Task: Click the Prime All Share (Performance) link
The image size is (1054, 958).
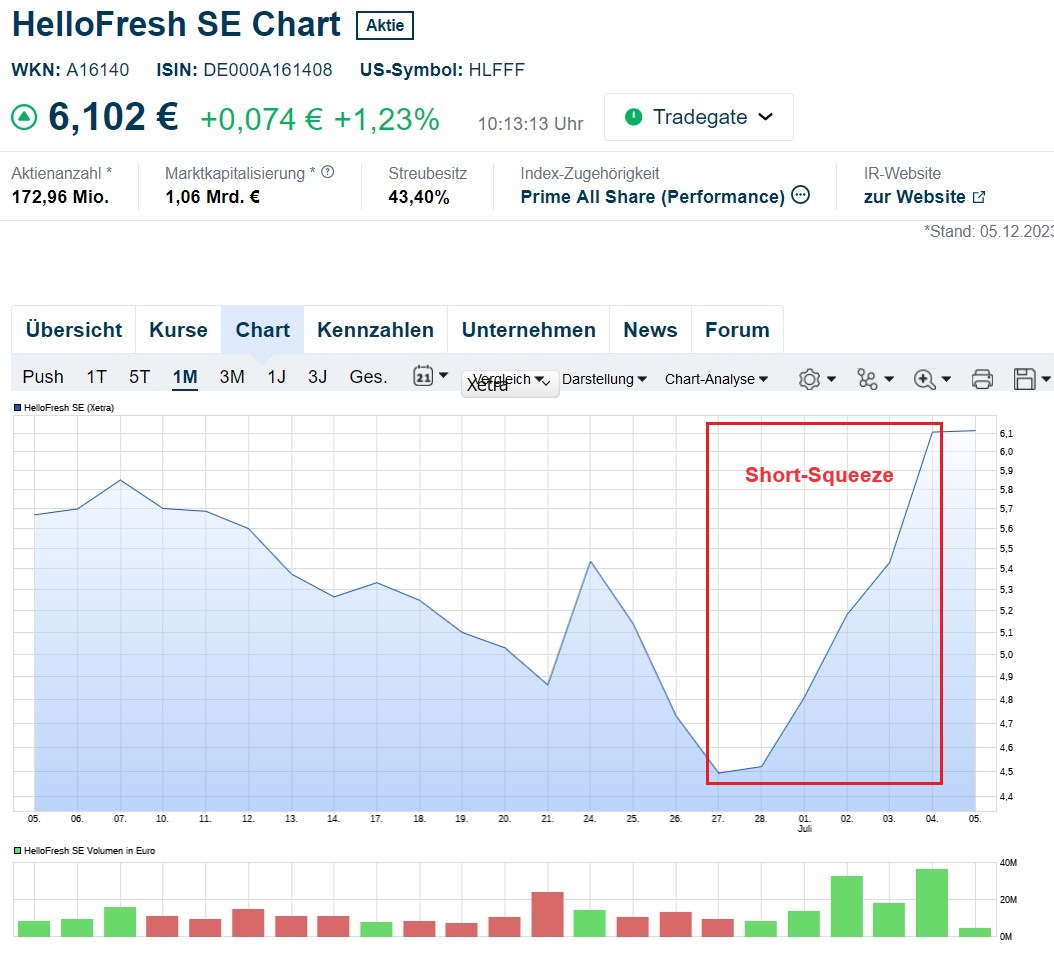Action: click(652, 197)
